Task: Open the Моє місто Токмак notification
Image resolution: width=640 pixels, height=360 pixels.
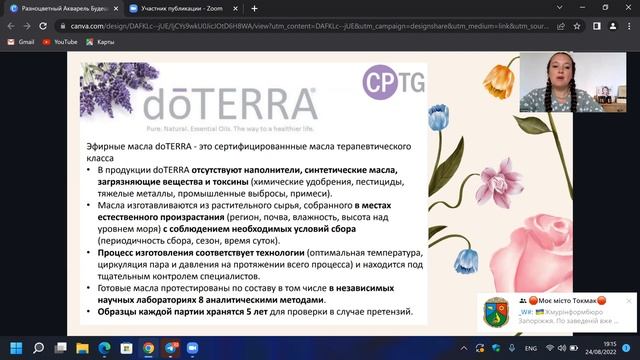Action: [557, 312]
